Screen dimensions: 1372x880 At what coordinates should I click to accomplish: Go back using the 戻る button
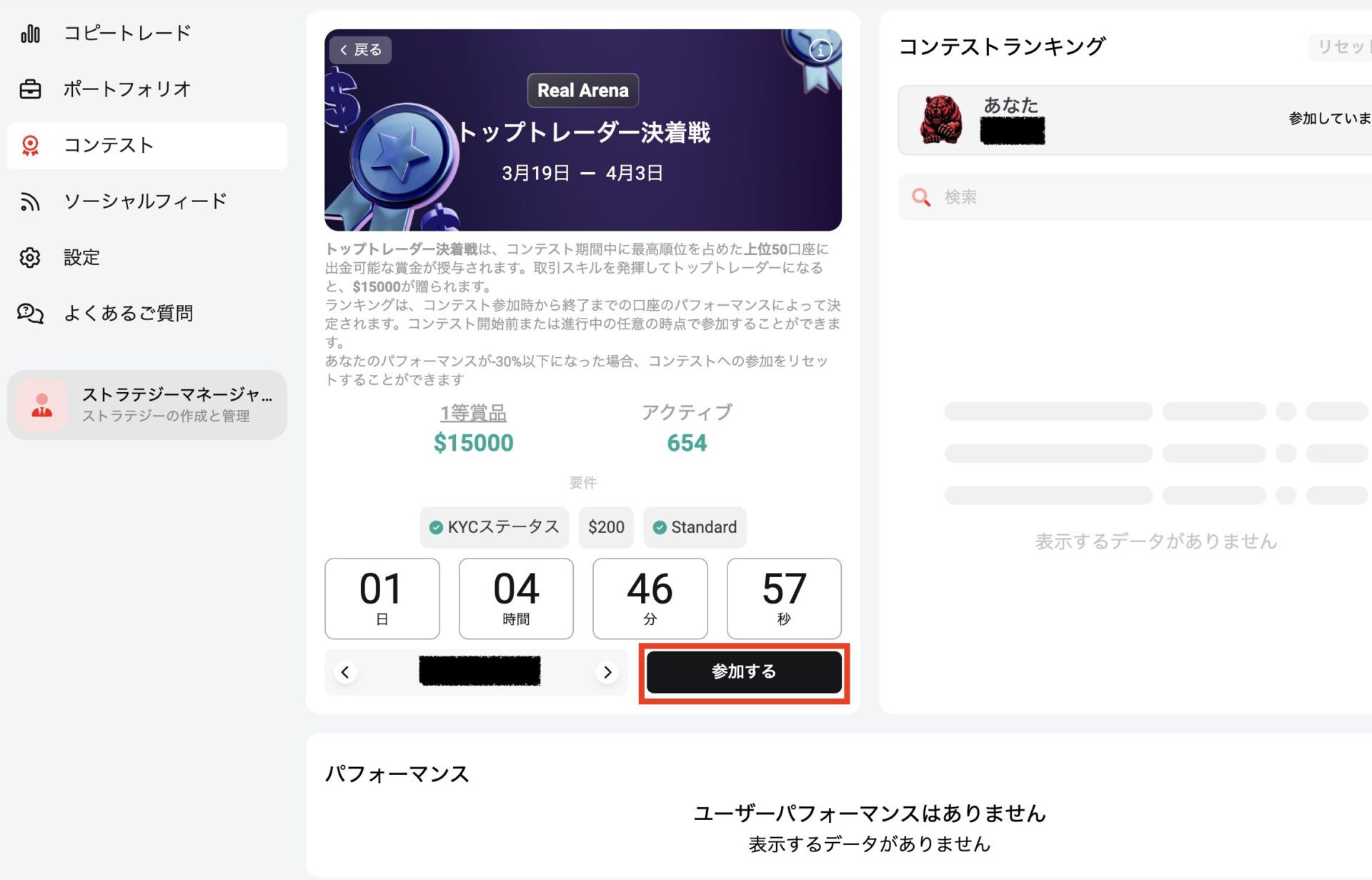[360, 50]
